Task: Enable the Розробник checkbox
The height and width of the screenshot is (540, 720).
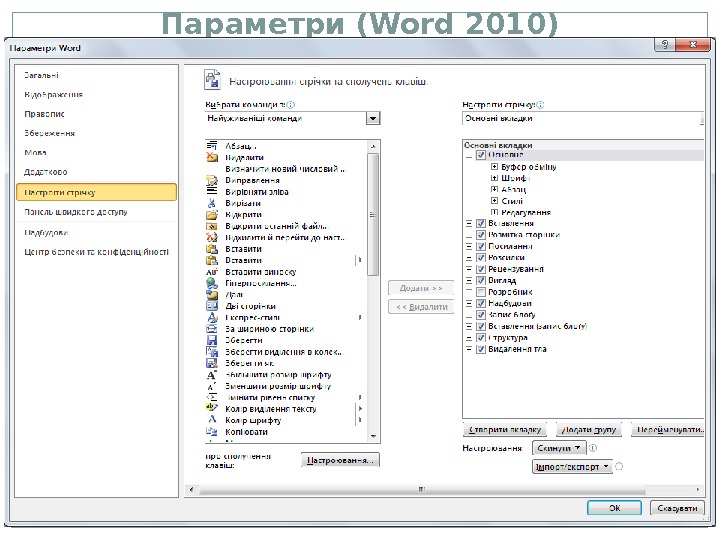Action: point(481,292)
